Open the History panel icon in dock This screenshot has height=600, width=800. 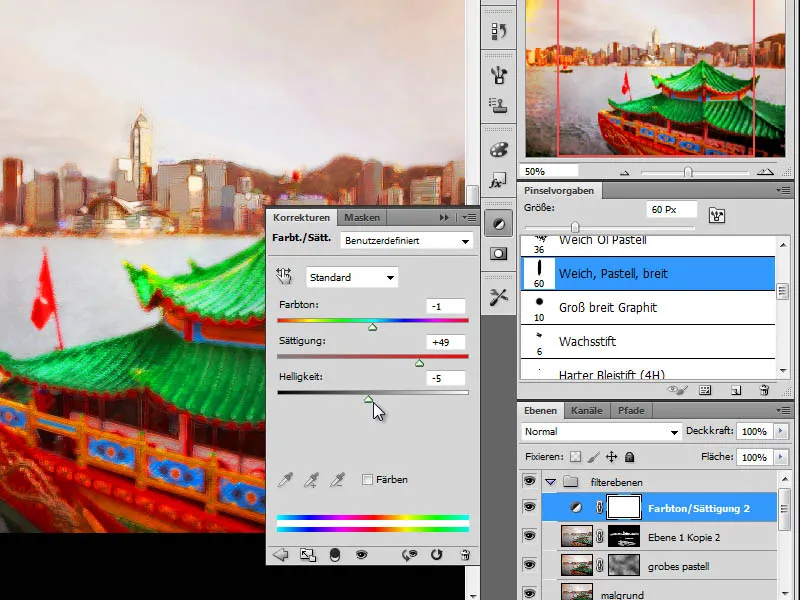point(498,32)
